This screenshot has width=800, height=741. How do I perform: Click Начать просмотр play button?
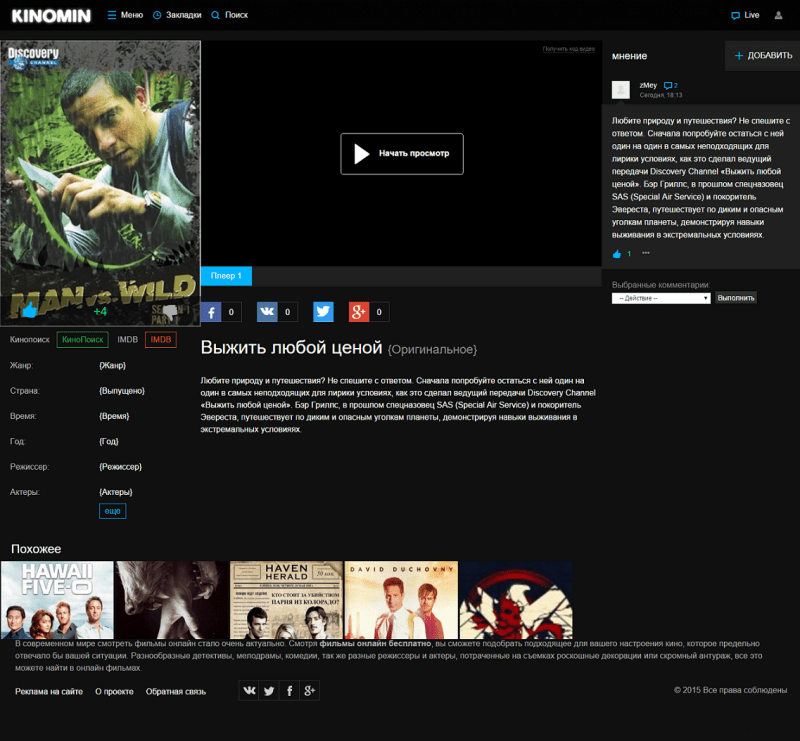point(402,154)
